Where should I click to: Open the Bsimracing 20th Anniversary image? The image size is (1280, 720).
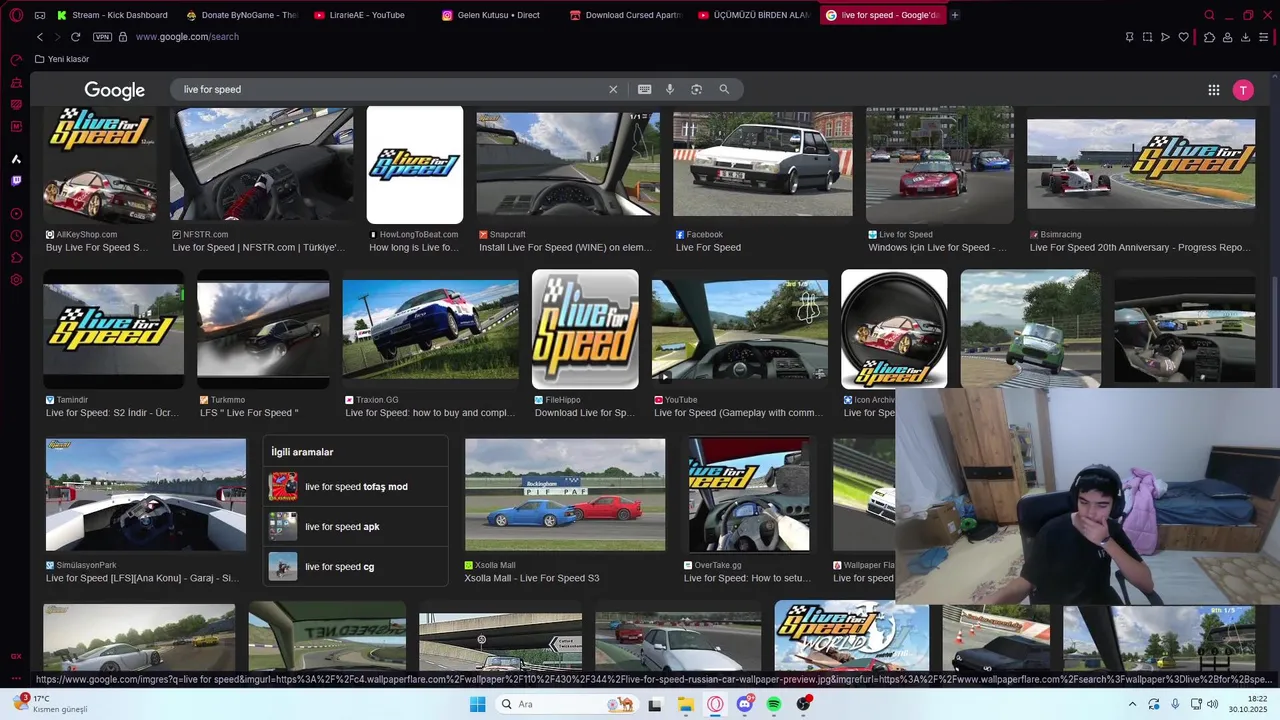coord(1141,165)
